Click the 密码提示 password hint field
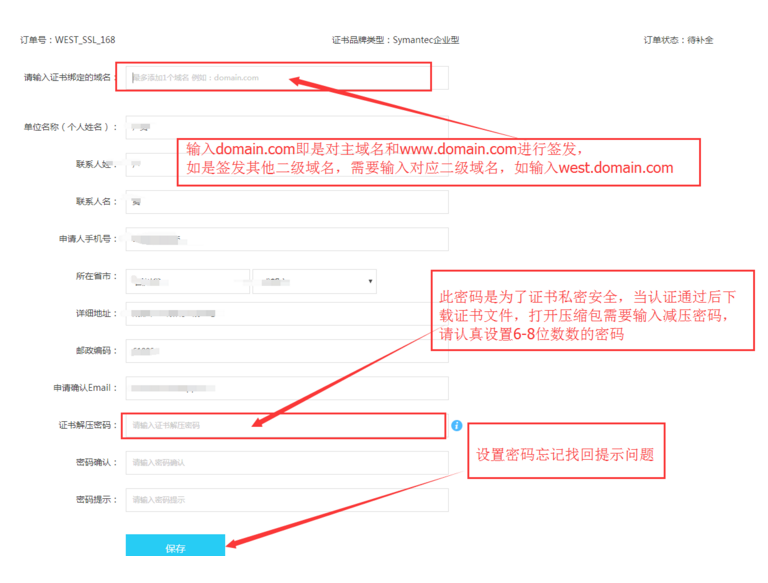 [286, 500]
